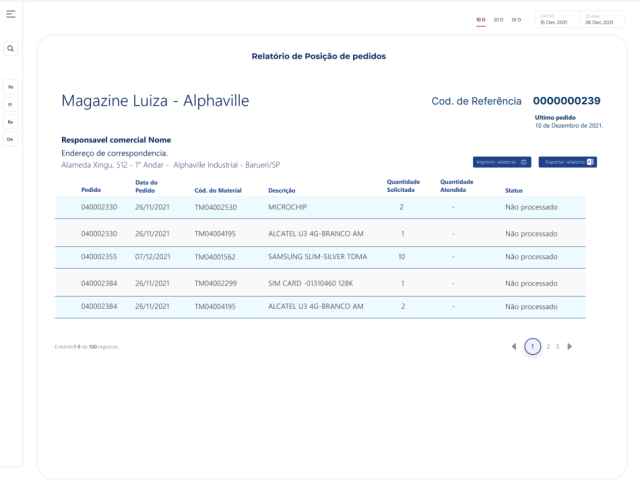
Task: Go to the next page arrow
Action: click(570, 347)
